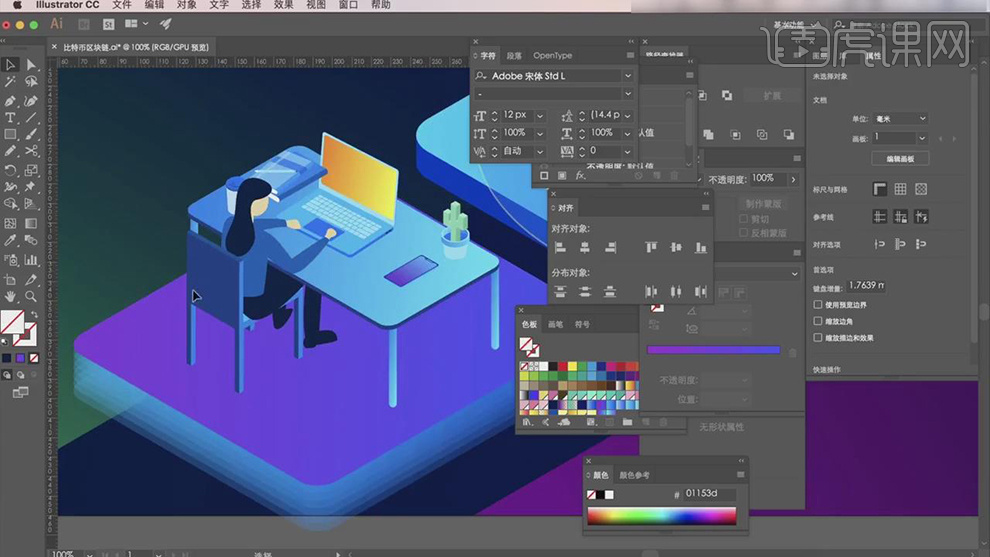Show the grid icon in properties panel

900,189
